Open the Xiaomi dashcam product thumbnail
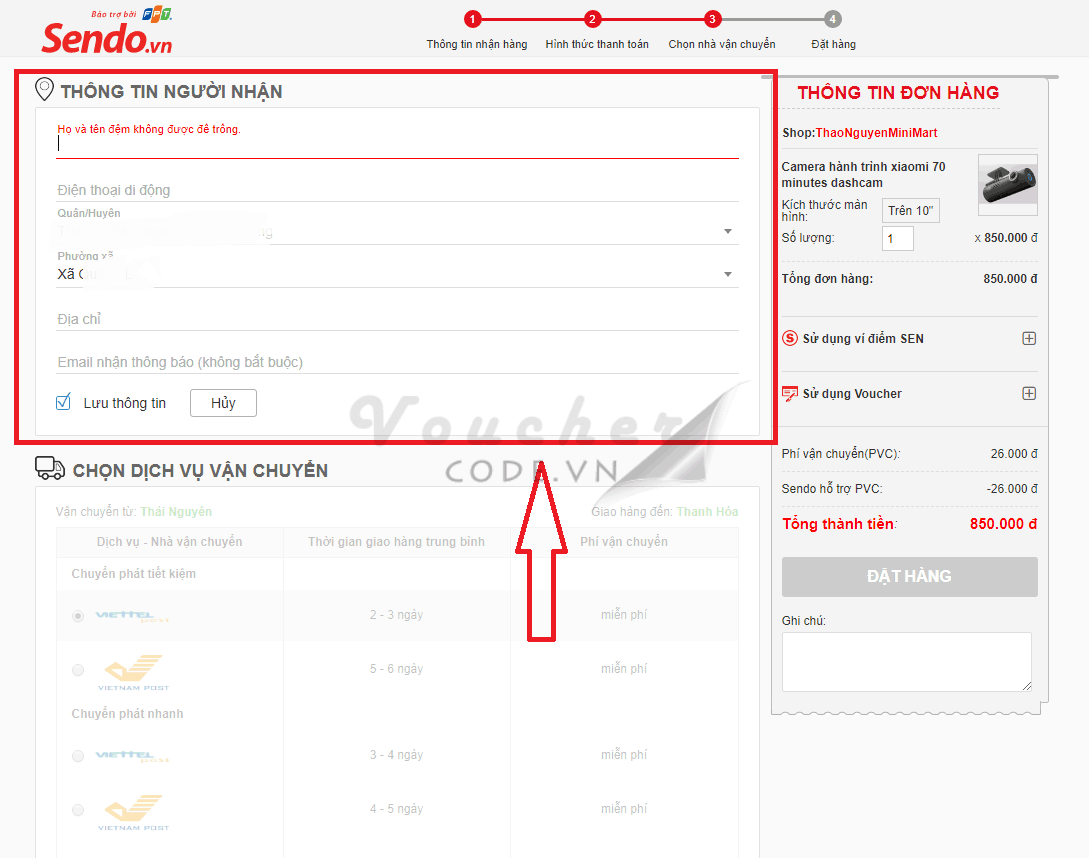1089x858 pixels. pyautogui.click(x=1007, y=185)
